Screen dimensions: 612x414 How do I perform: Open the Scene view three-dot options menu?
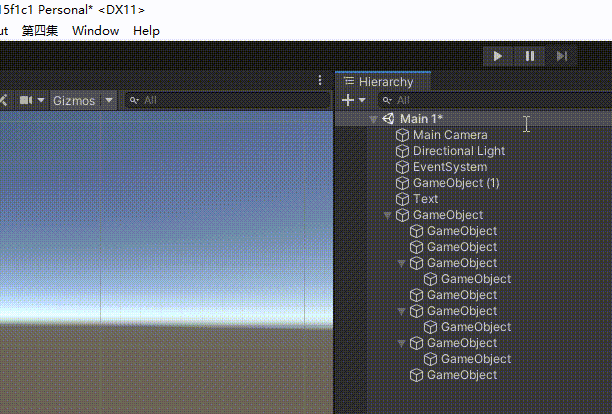(x=320, y=80)
